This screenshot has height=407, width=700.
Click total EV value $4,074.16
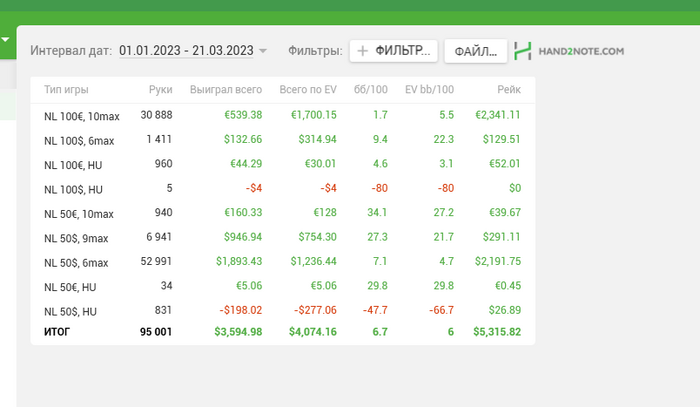pyautogui.click(x=312, y=332)
